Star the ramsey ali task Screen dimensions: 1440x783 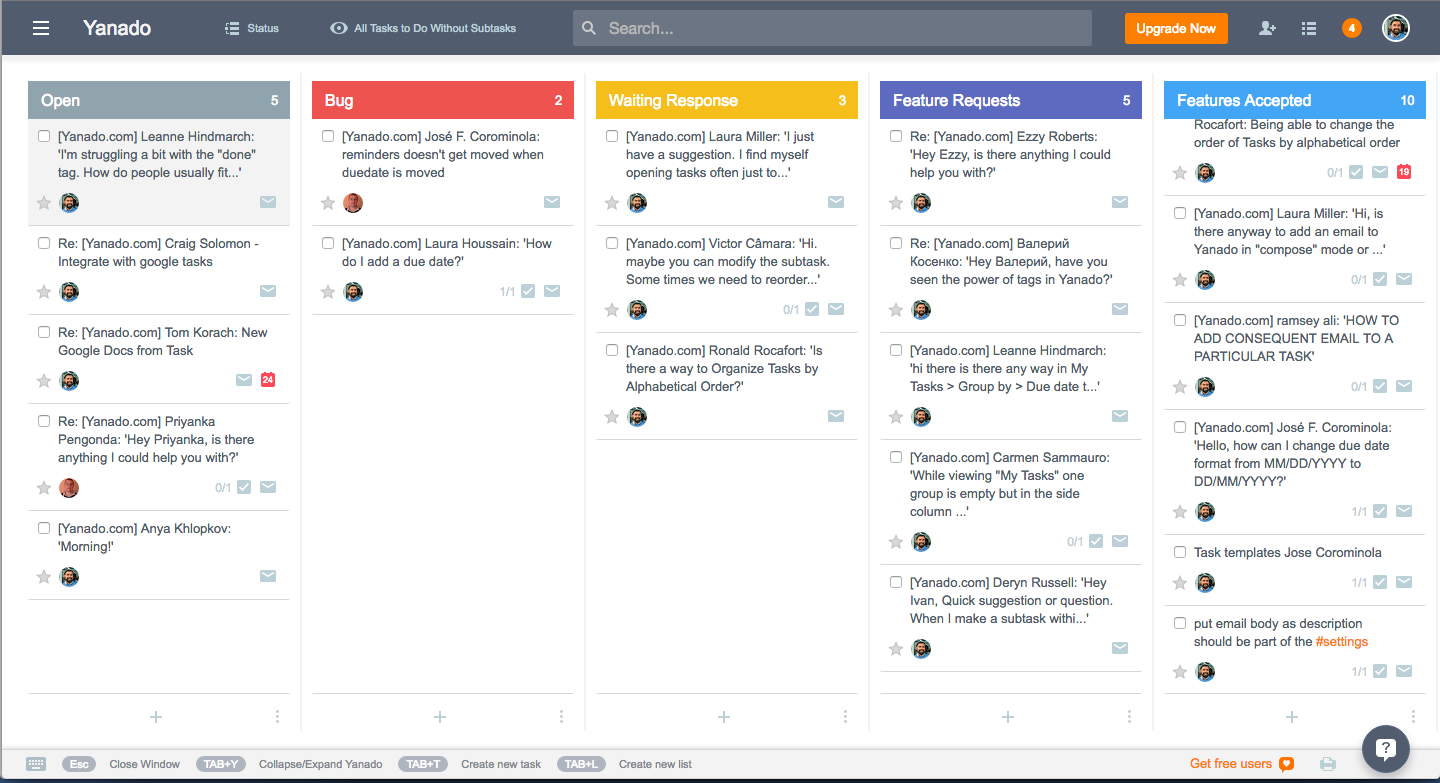click(1180, 387)
